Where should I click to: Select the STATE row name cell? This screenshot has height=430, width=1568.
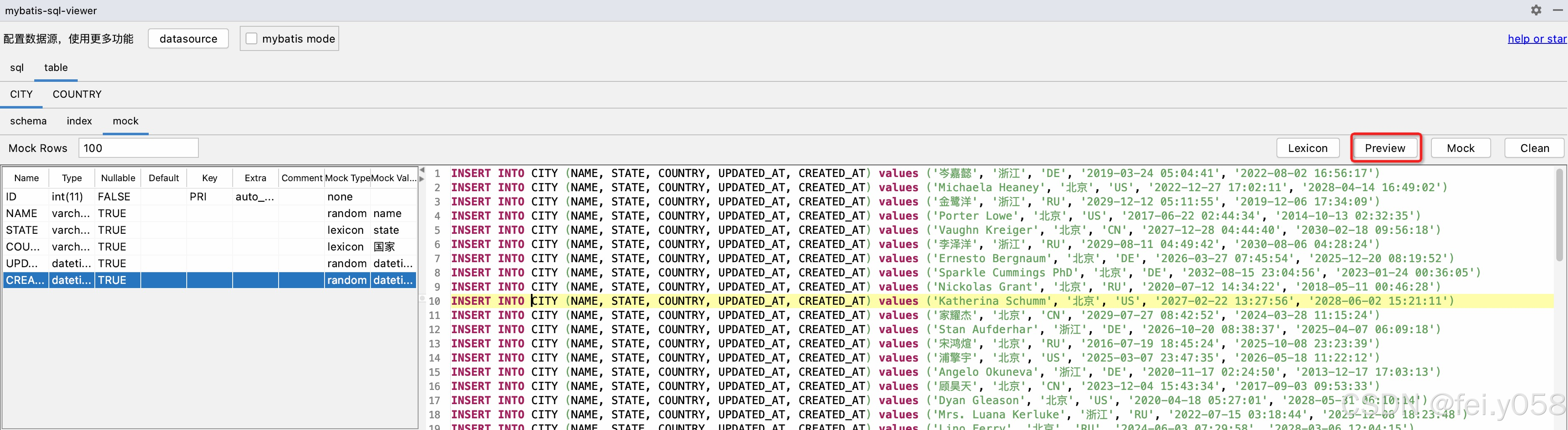pos(26,230)
